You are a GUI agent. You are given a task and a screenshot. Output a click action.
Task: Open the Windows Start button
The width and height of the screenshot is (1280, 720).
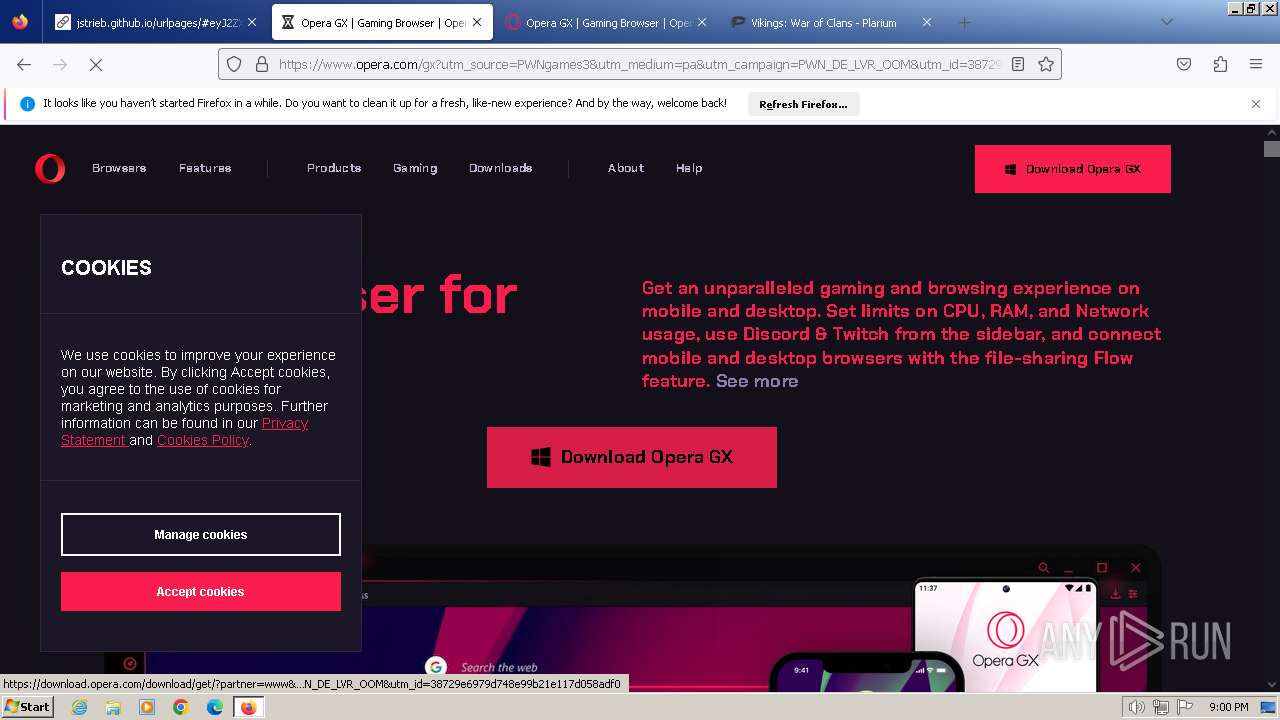click(28, 707)
